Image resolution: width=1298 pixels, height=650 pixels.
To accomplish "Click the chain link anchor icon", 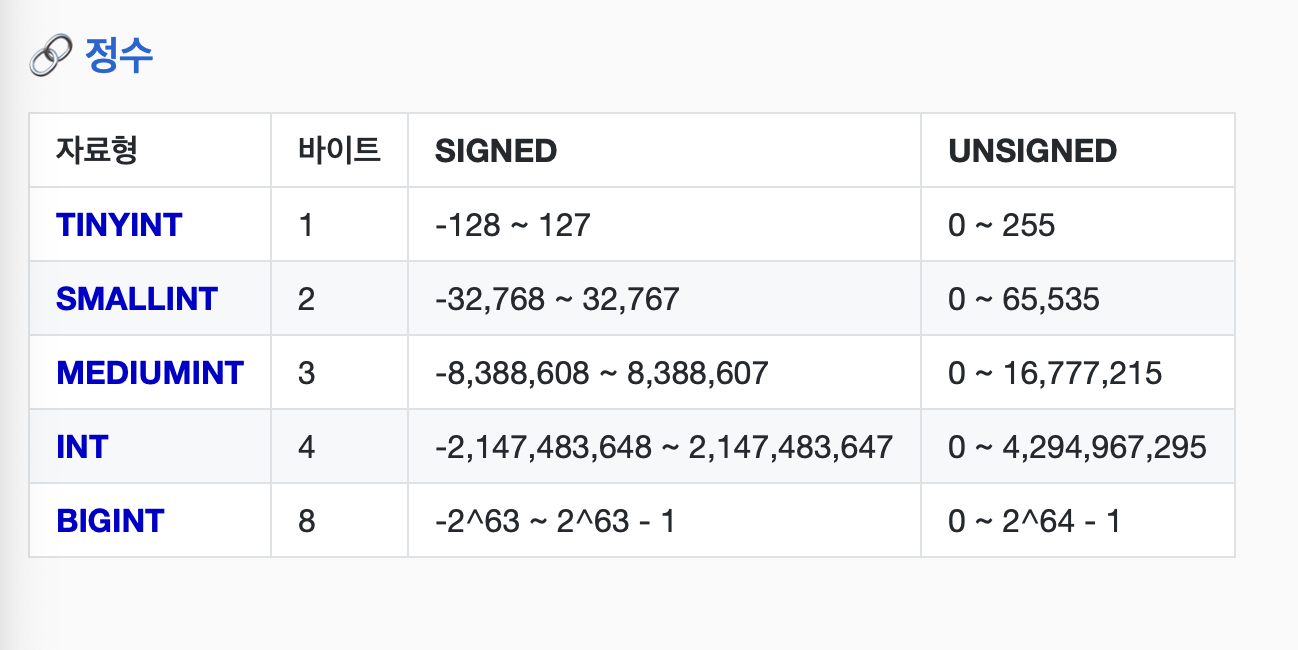I will [50, 57].
